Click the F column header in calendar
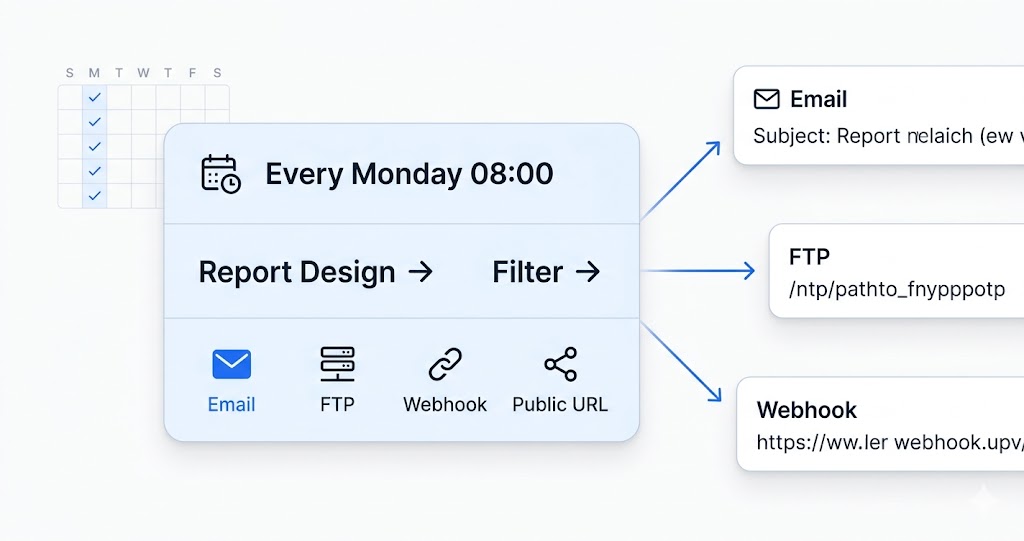 [x=192, y=73]
